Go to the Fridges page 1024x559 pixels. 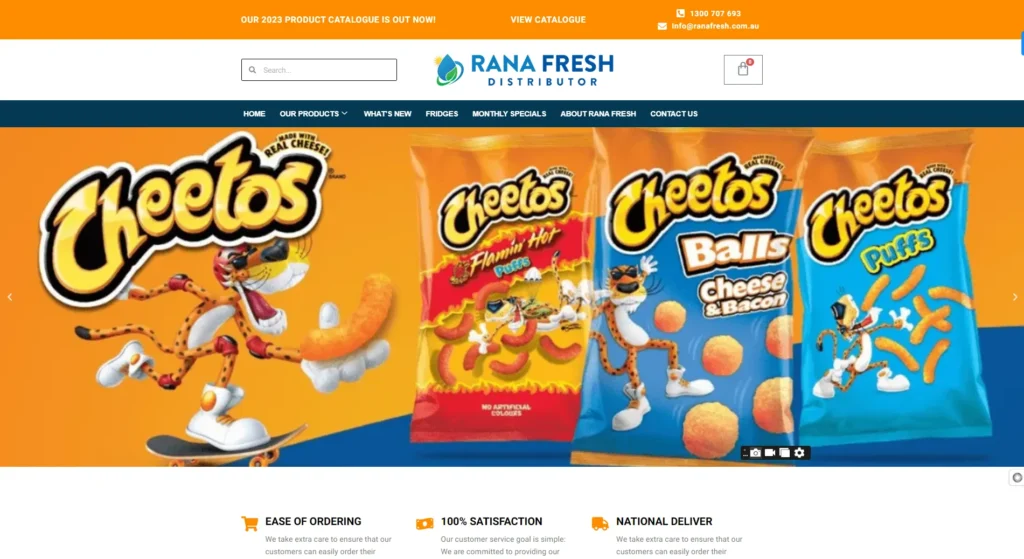click(x=441, y=114)
